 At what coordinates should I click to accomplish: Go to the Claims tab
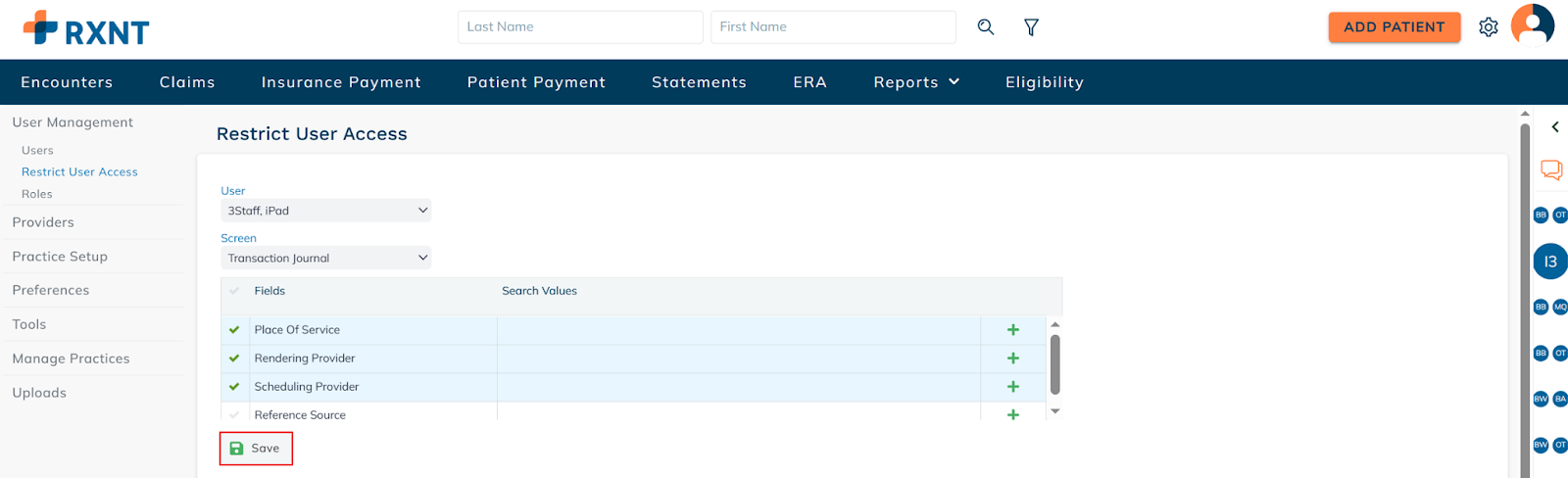[187, 82]
